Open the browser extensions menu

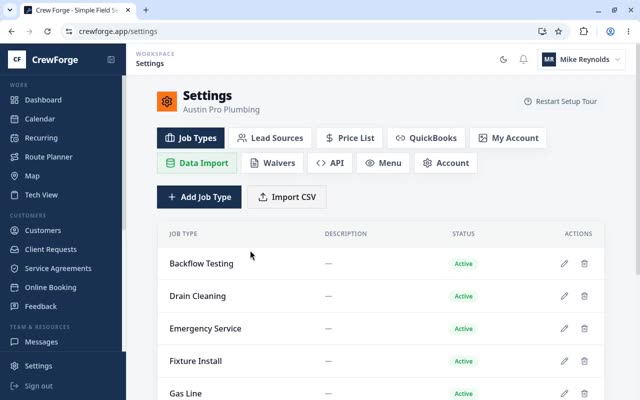[x=584, y=31]
